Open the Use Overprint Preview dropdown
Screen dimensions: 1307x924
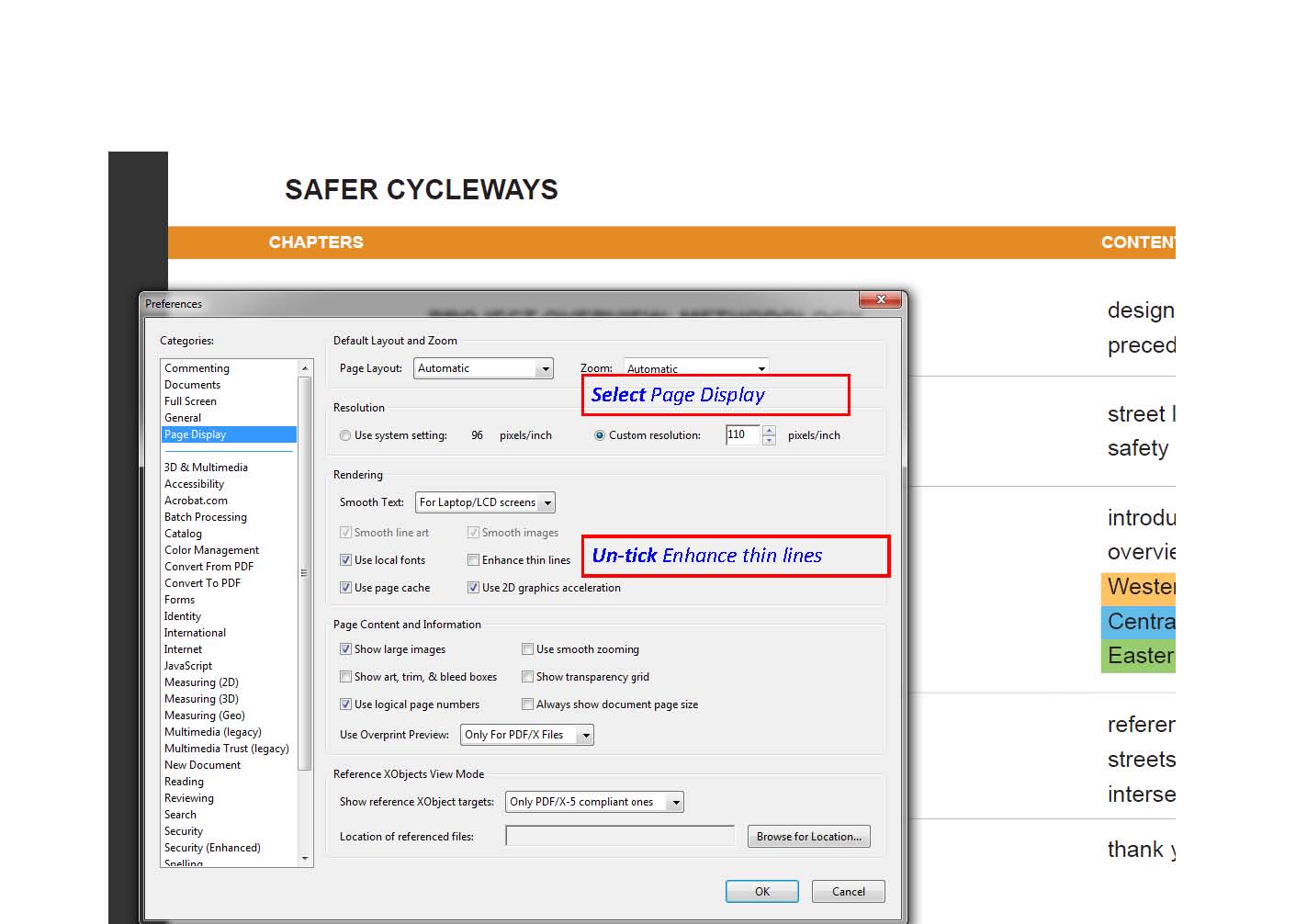pyautogui.click(x=527, y=735)
